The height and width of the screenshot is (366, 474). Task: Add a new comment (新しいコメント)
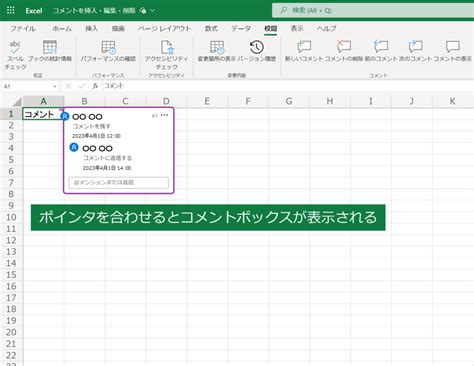304,51
